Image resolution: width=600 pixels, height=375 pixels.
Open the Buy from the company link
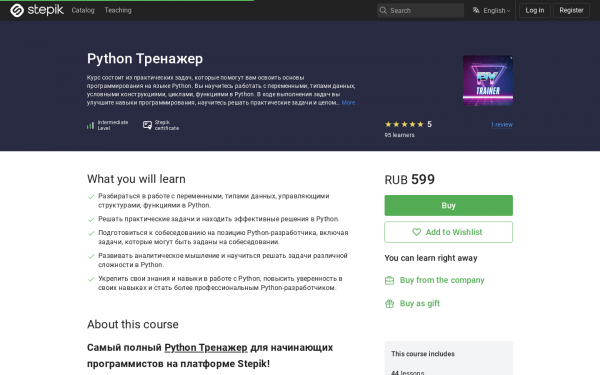442,280
